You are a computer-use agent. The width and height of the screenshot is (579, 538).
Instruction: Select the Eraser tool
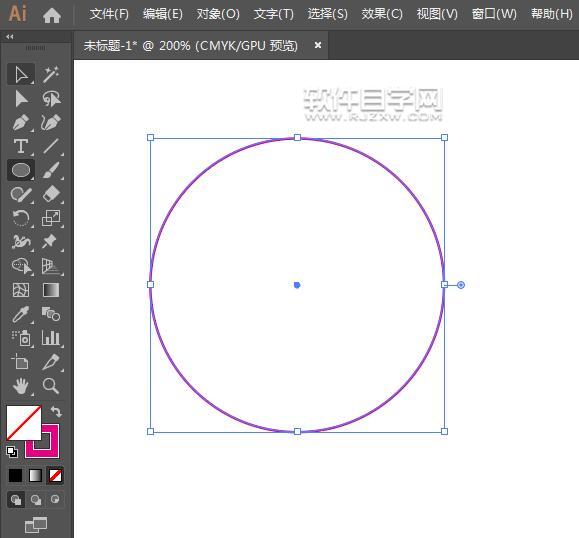tap(51, 194)
